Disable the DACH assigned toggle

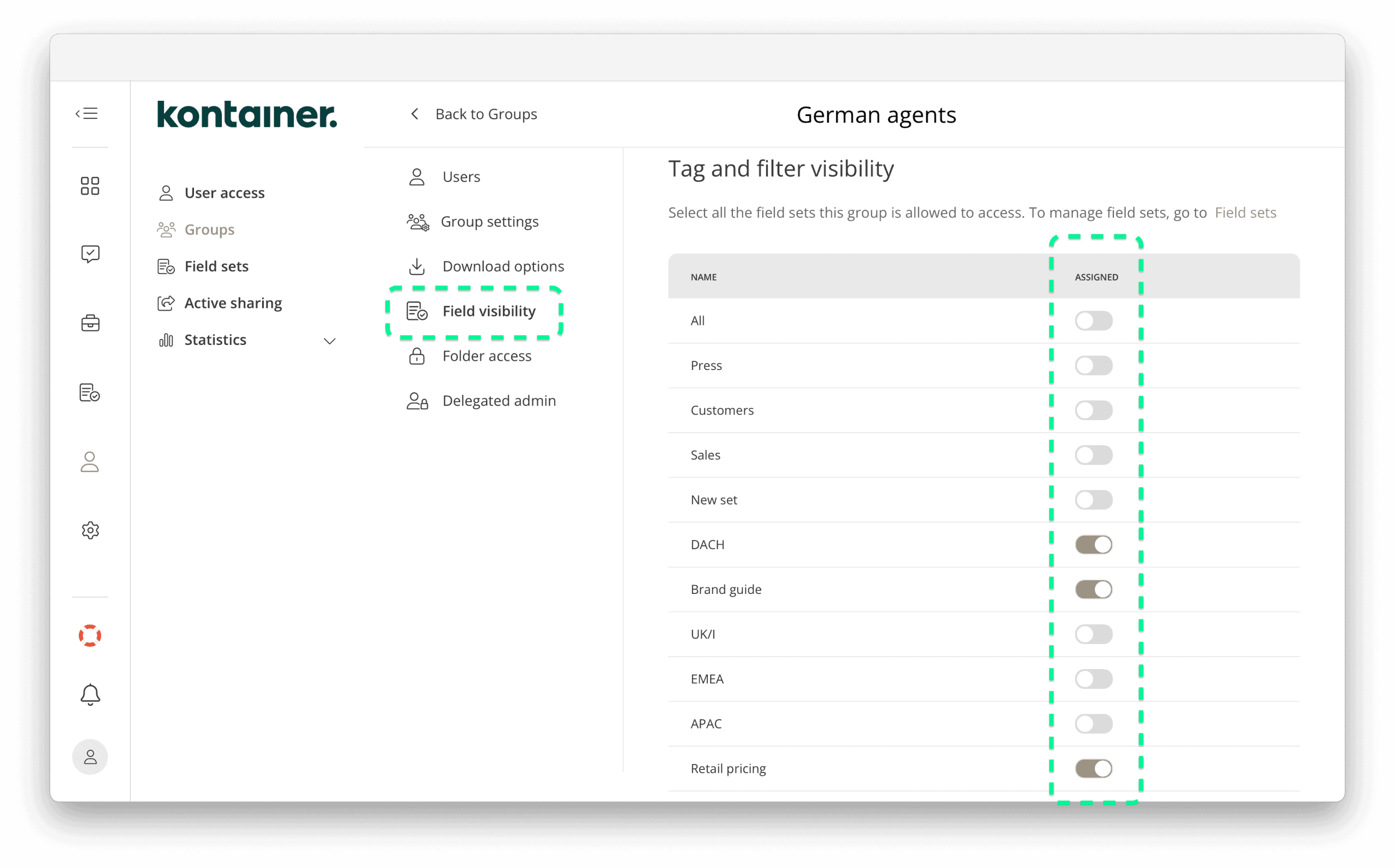1093,544
